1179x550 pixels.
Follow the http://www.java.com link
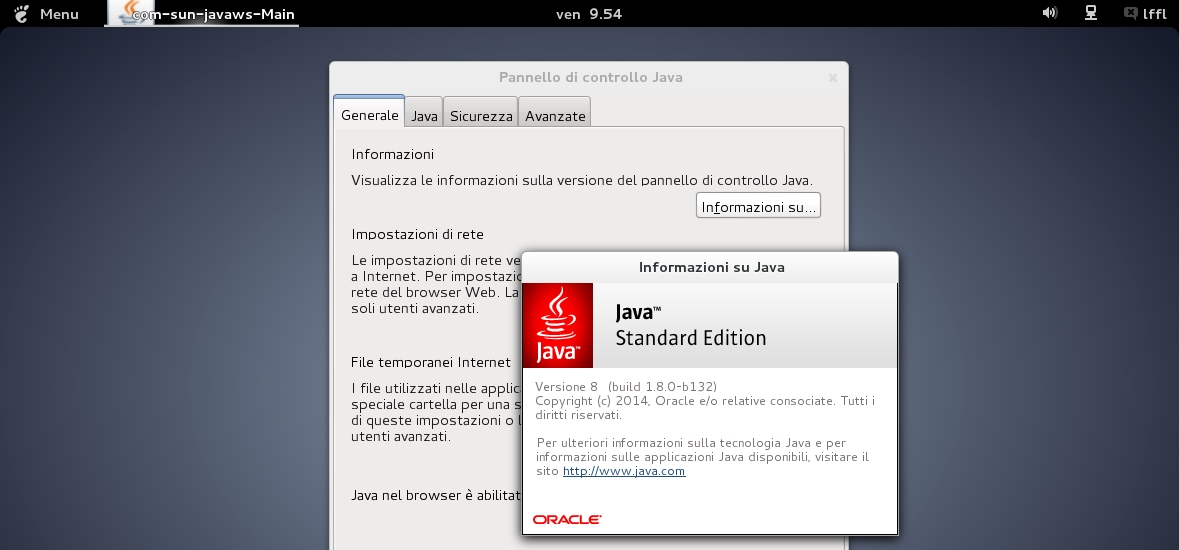click(624, 471)
